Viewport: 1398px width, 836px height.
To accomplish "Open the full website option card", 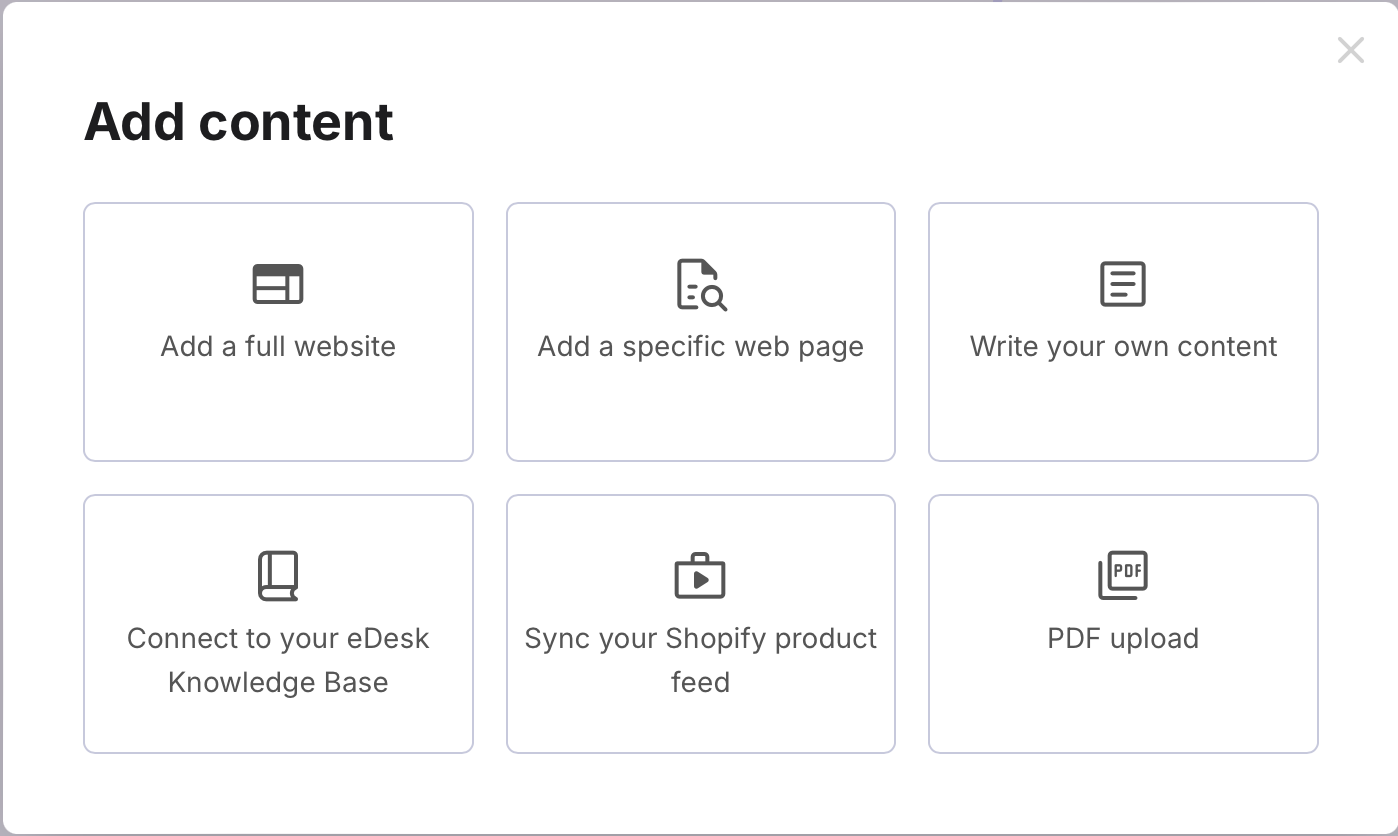I will click(278, 410).
